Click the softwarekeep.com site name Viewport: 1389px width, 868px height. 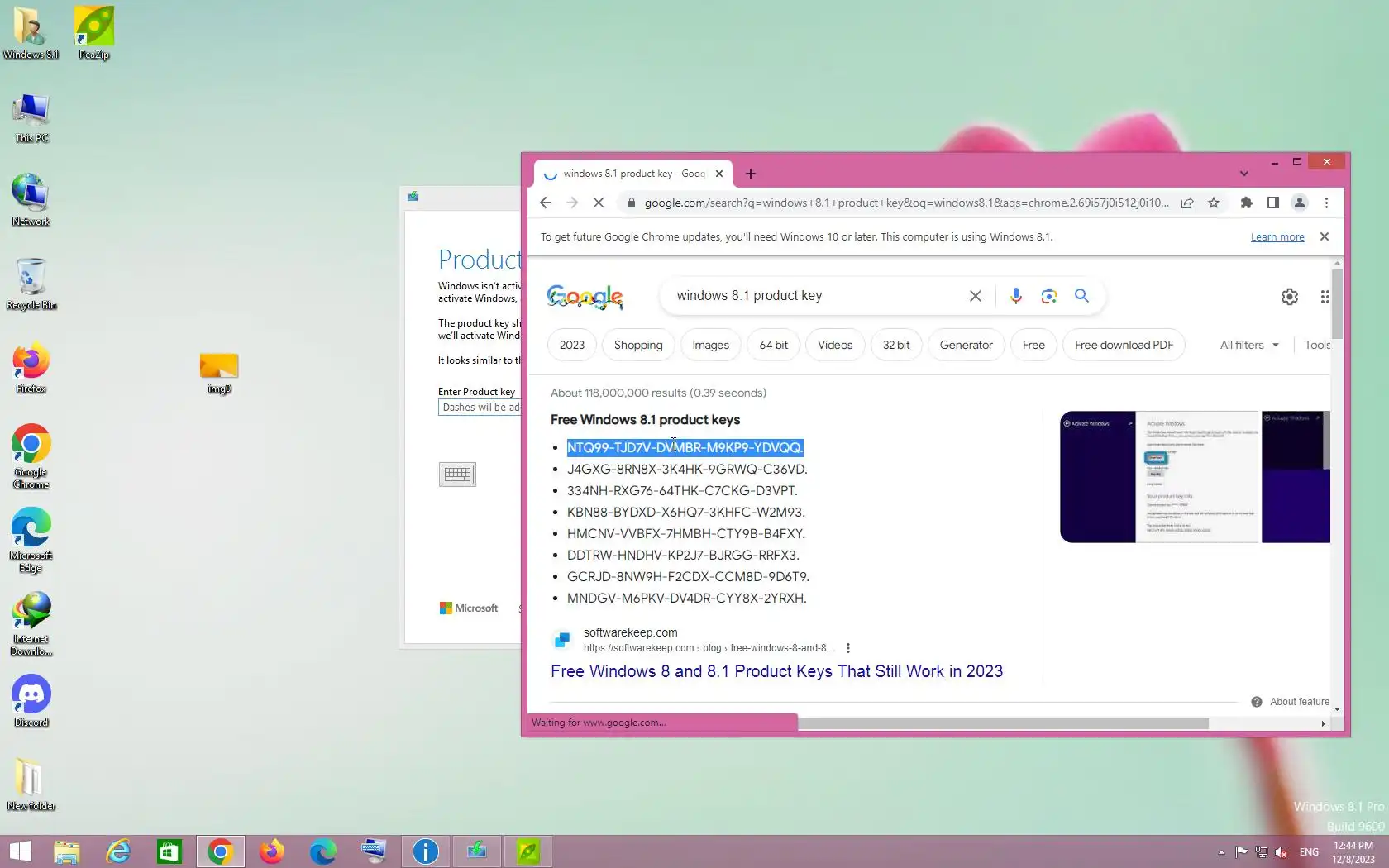(x=630, y=632)
